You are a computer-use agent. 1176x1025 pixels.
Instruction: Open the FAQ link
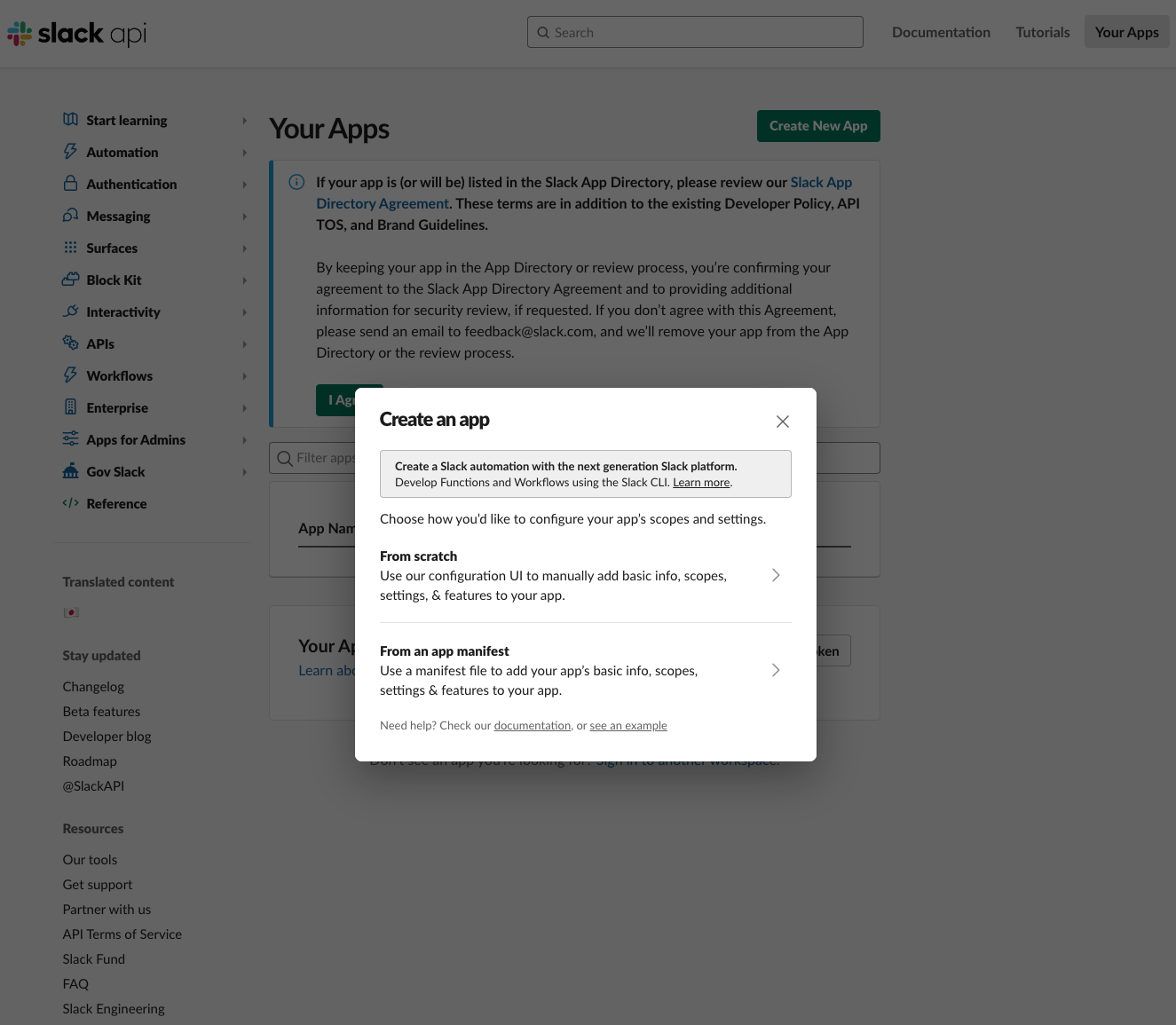click(75, 984)
